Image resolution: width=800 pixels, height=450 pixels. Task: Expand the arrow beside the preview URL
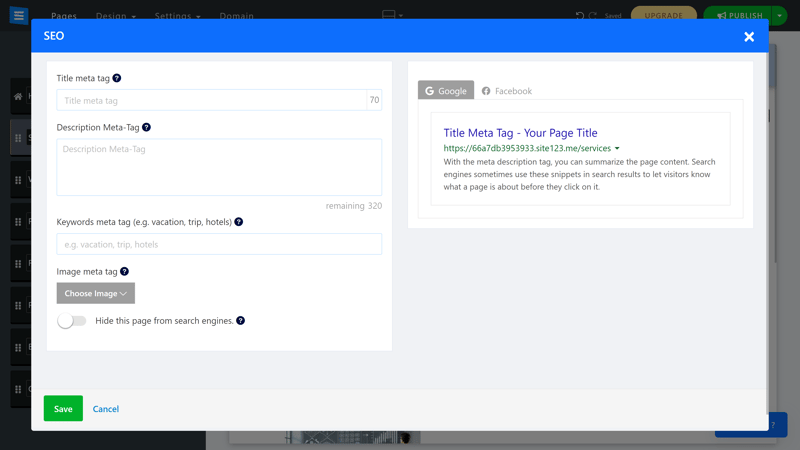click(617, 148)
